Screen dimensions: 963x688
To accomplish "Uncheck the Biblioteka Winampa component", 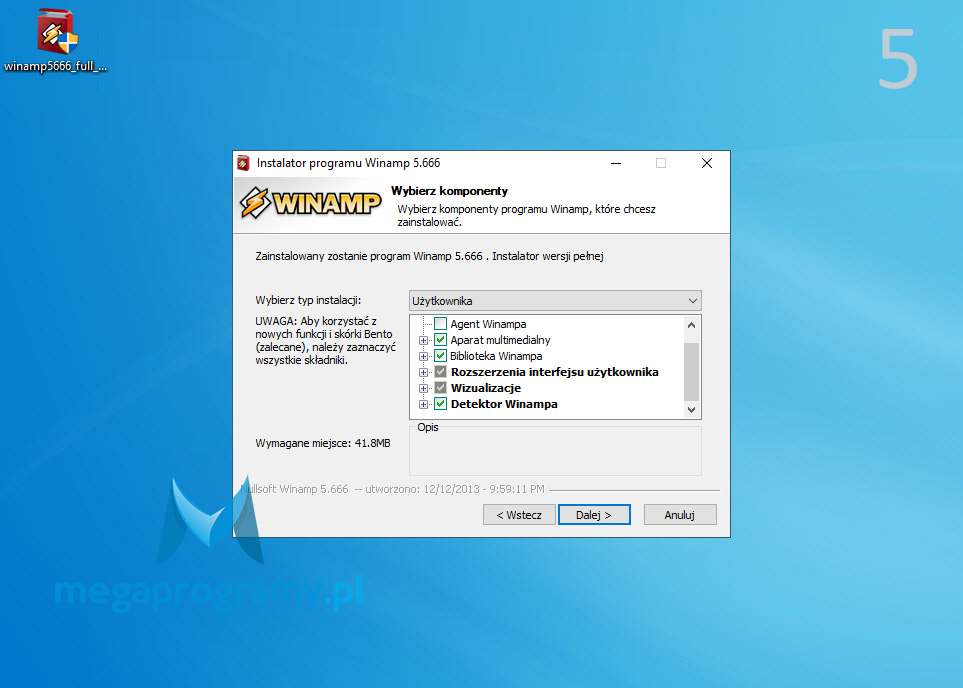I will click(440, 356).
